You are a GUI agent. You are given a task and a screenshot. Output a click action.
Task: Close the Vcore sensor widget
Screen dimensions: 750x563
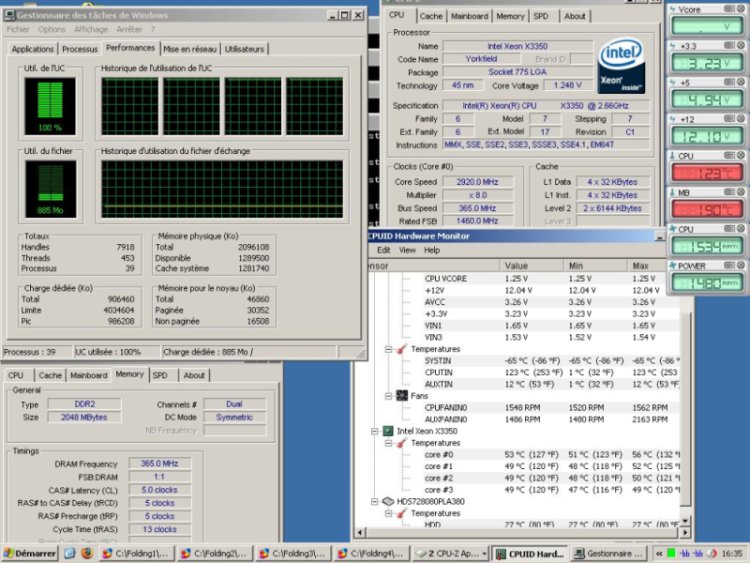pos(741,9)
